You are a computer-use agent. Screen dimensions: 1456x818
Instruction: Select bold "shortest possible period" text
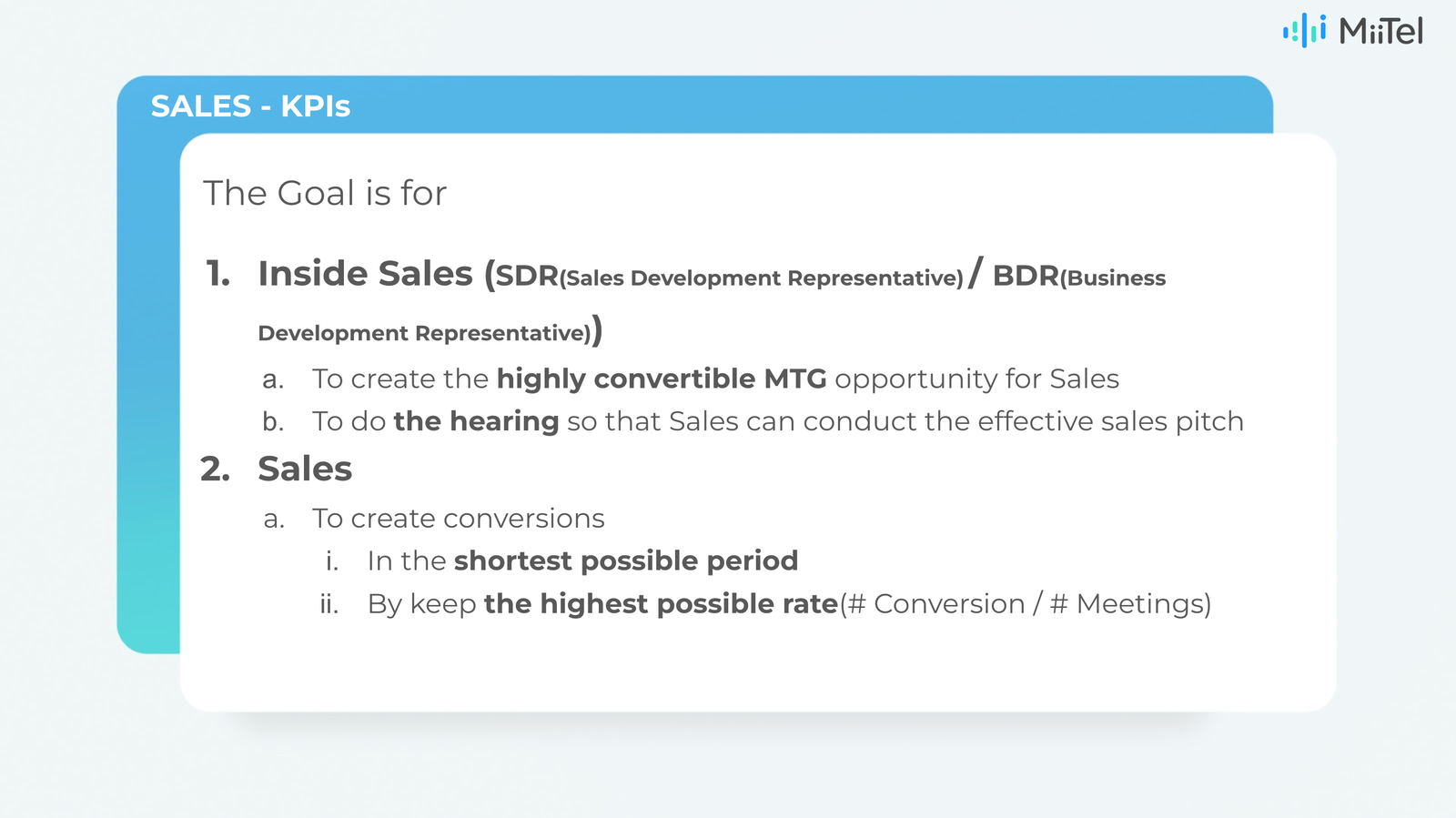tap(626, 561)
